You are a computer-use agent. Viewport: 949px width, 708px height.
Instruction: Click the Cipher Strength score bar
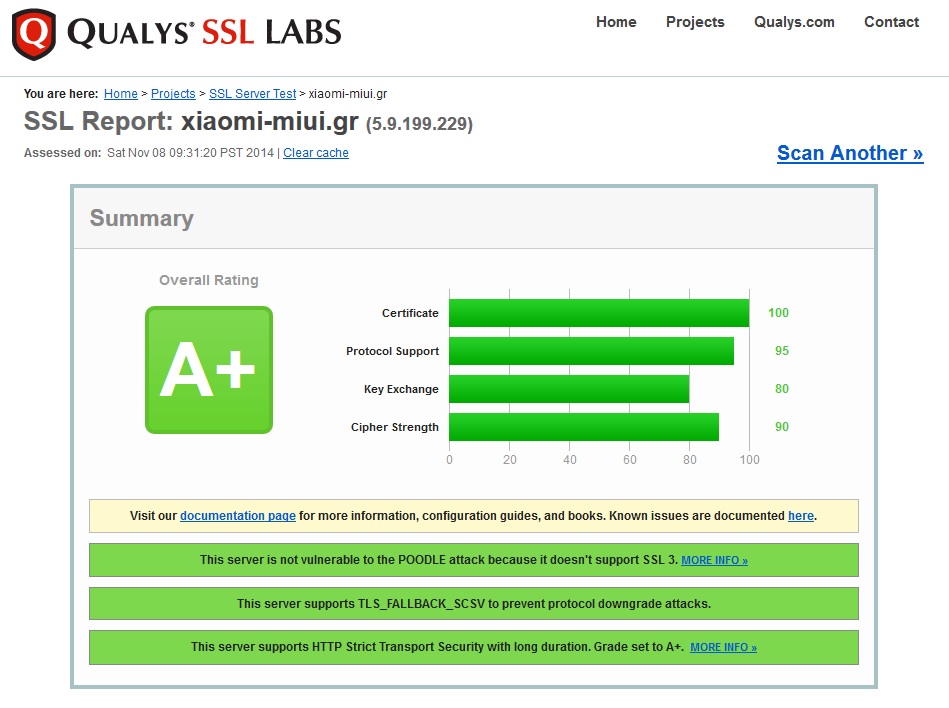[x=584, y=427]
